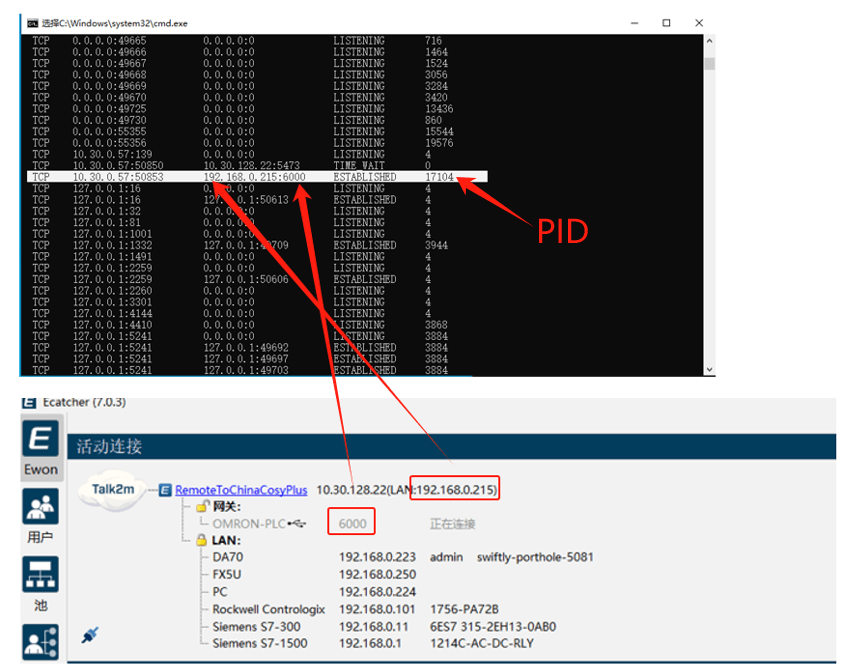The height and width of the screenshot is (670, 841).
Task: Click PID 3944 in cmd output
Action: tap(436, 245)
